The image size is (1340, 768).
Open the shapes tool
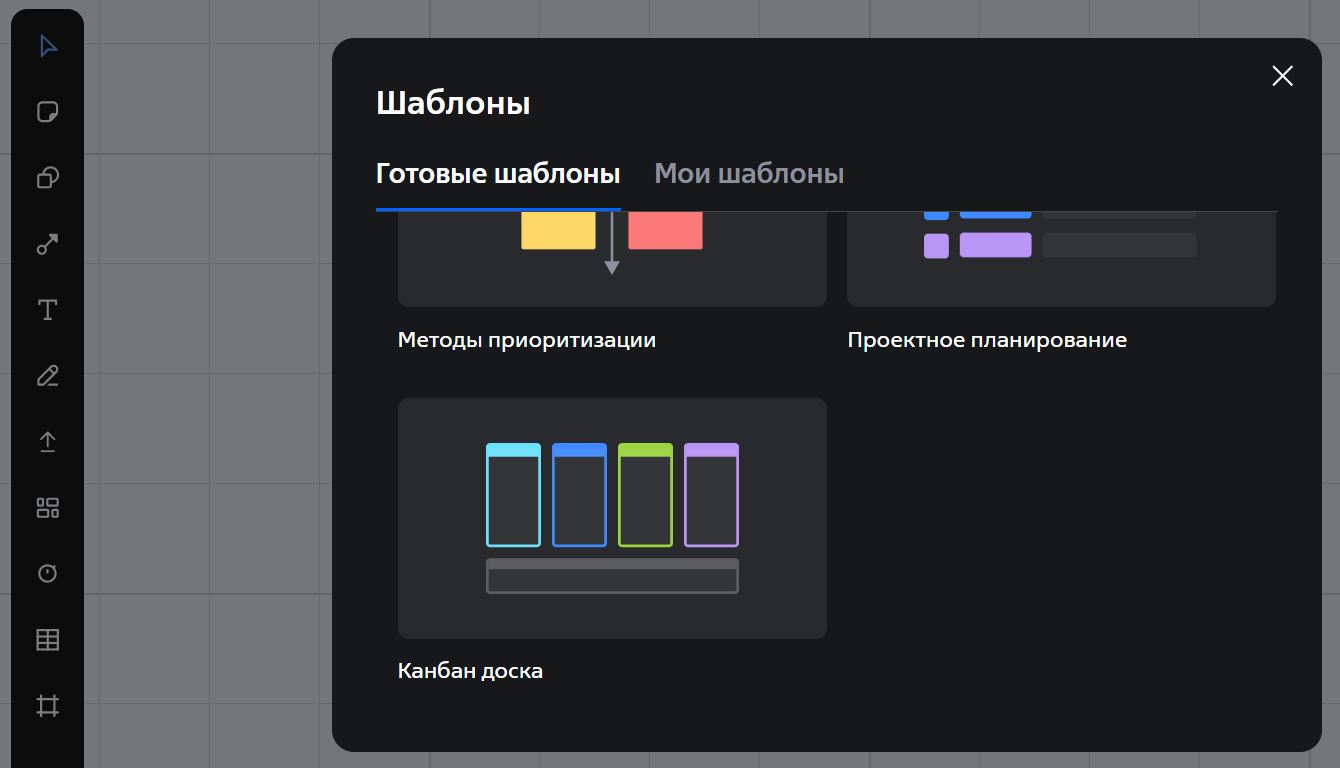48,178
